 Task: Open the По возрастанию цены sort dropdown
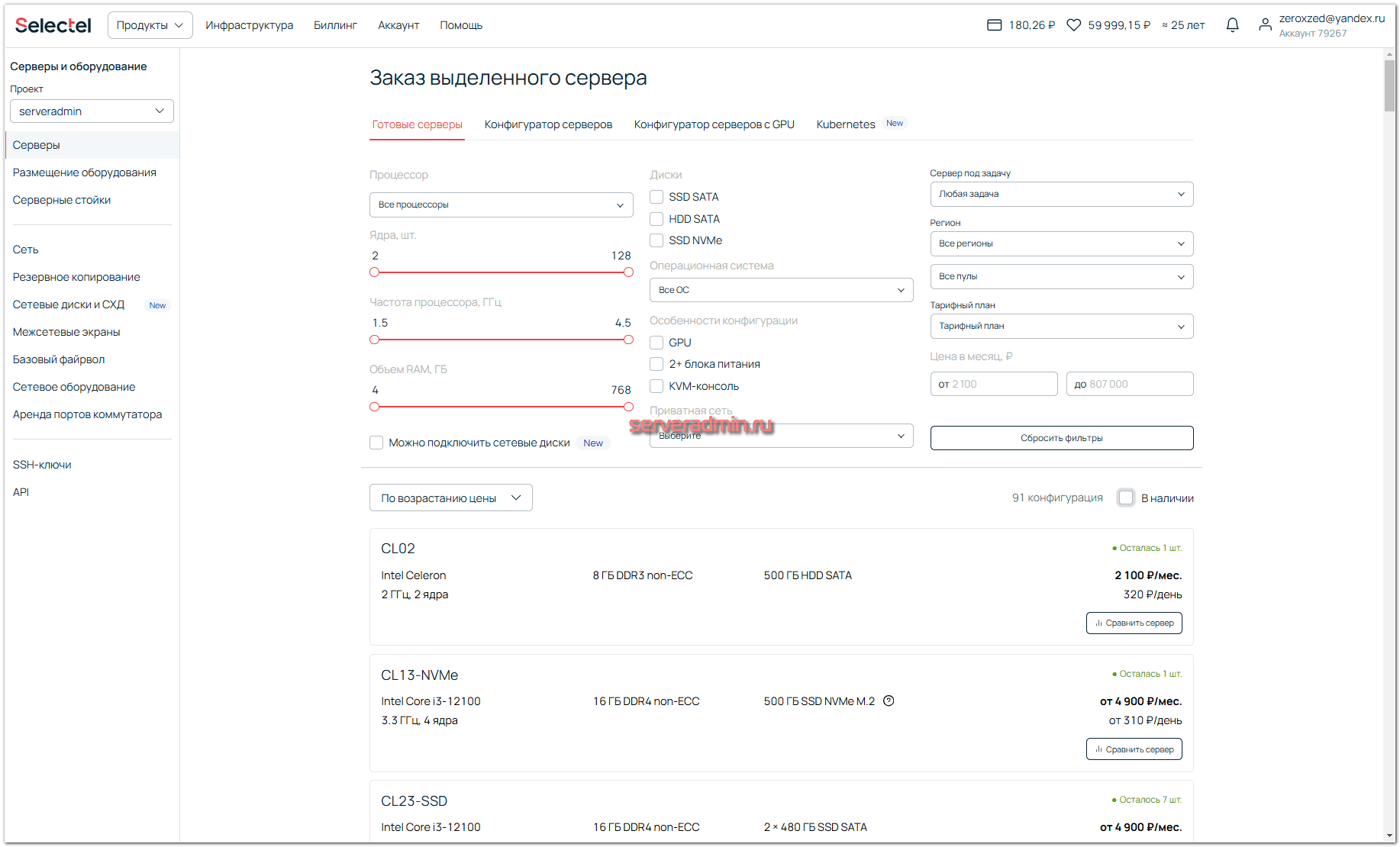point(450,498)
